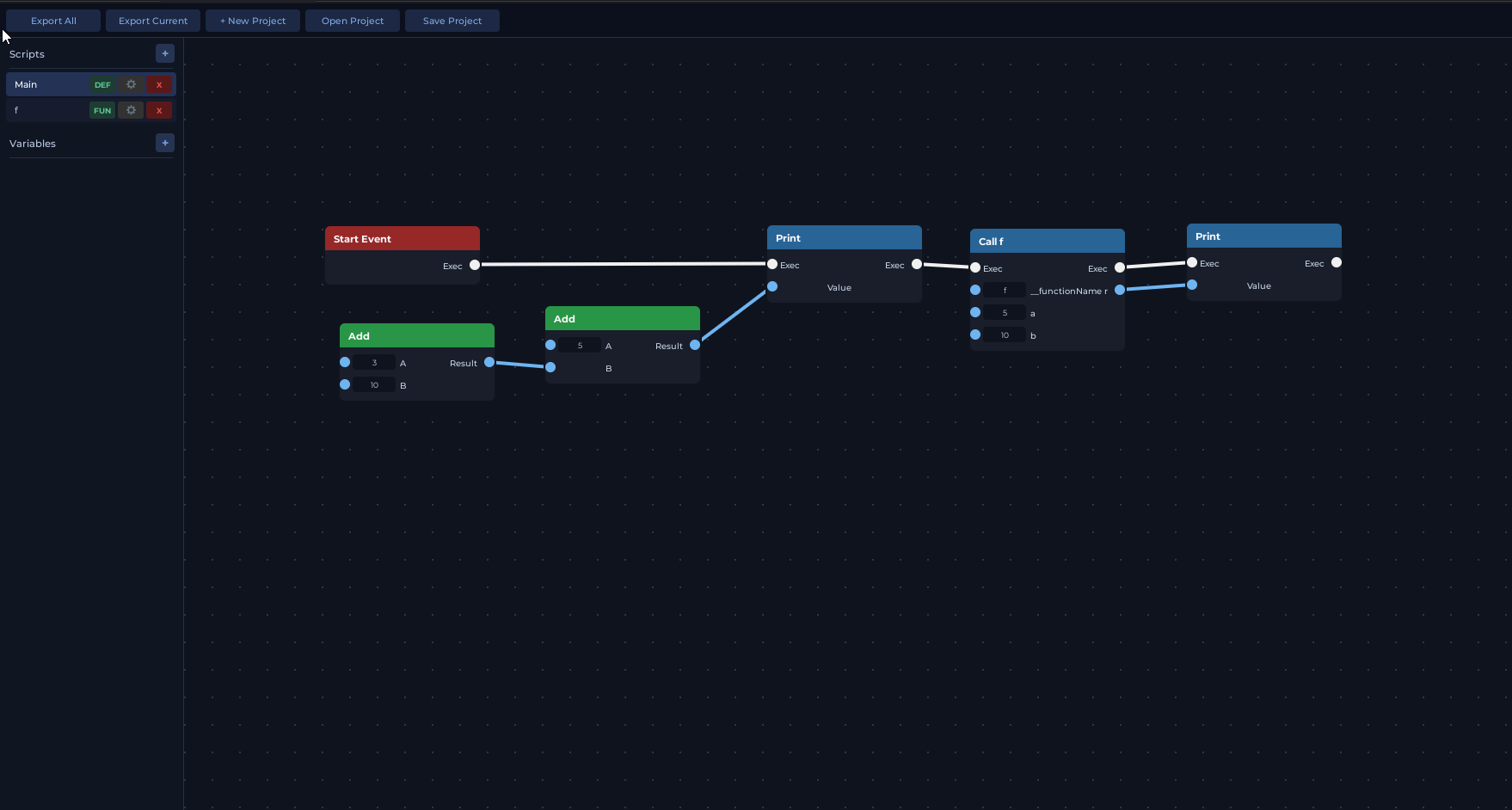Edit Call f parameter a value 5
Image resolution: width=1512 pixels, height=810 pixels.
(1005, 313)
